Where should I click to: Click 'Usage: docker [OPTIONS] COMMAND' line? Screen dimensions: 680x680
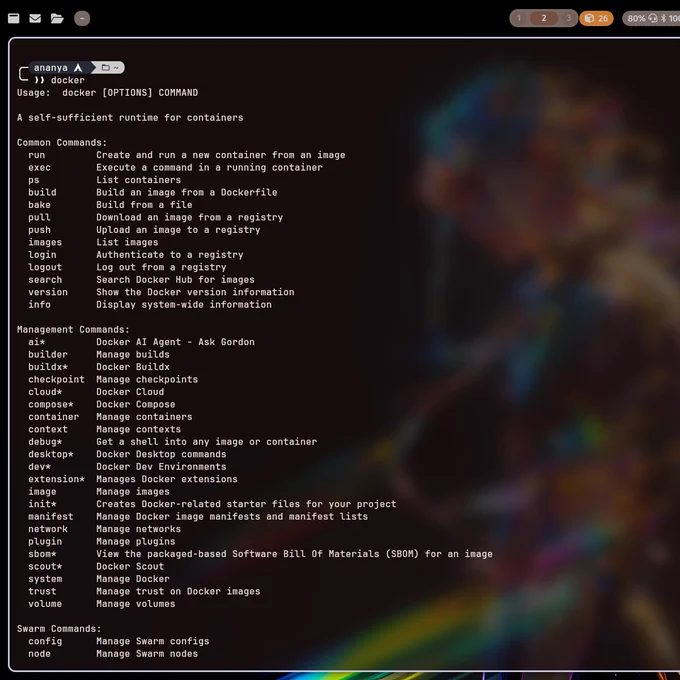coord(108,93)
